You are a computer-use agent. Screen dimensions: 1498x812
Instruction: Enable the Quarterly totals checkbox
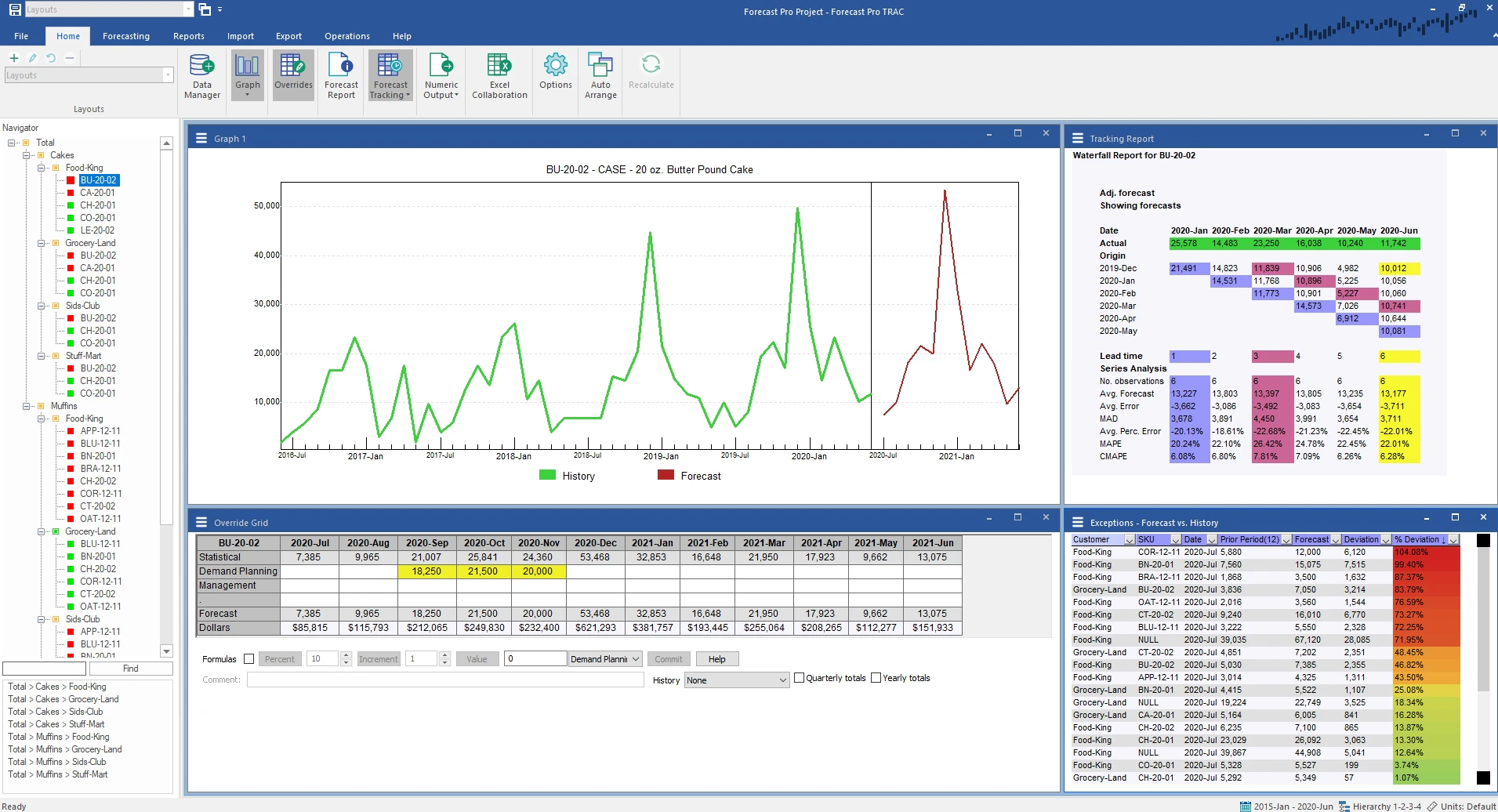799,677
